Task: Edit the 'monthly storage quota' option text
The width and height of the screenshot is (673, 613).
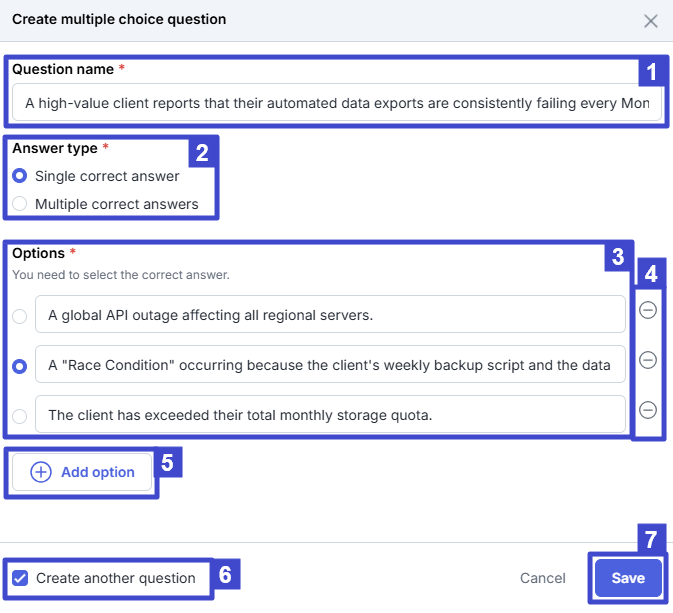Action: pos(330,415)
